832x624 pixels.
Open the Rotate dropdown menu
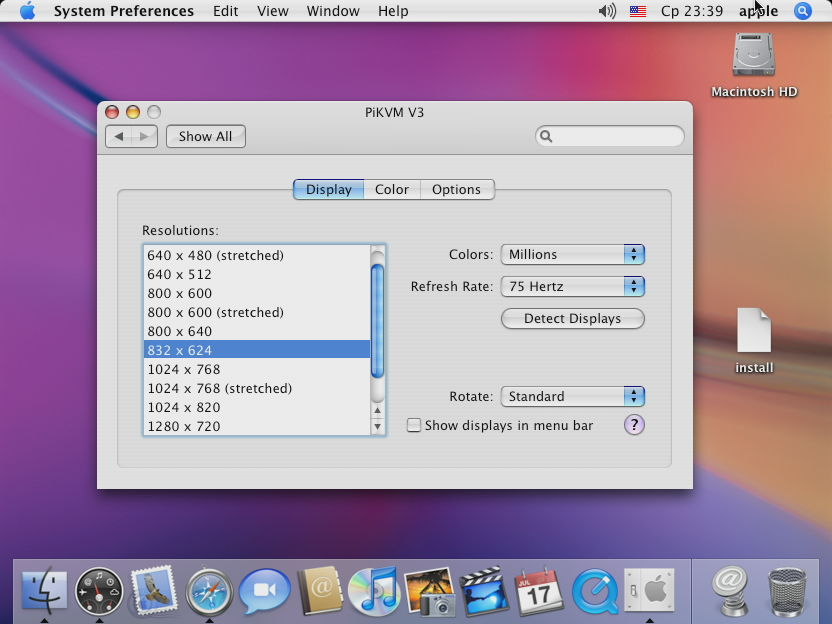(572, 397)
